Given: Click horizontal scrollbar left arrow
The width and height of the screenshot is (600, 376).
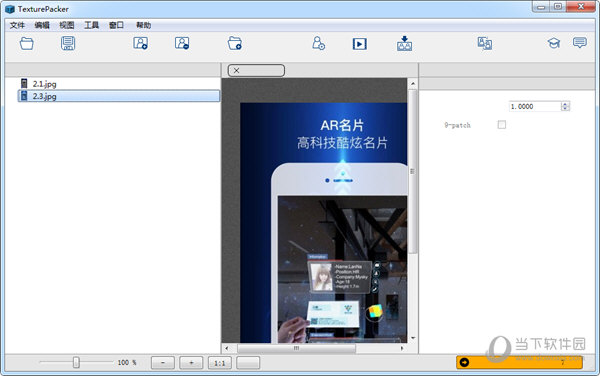Looking at the screenshot, I should pos(227,348).
